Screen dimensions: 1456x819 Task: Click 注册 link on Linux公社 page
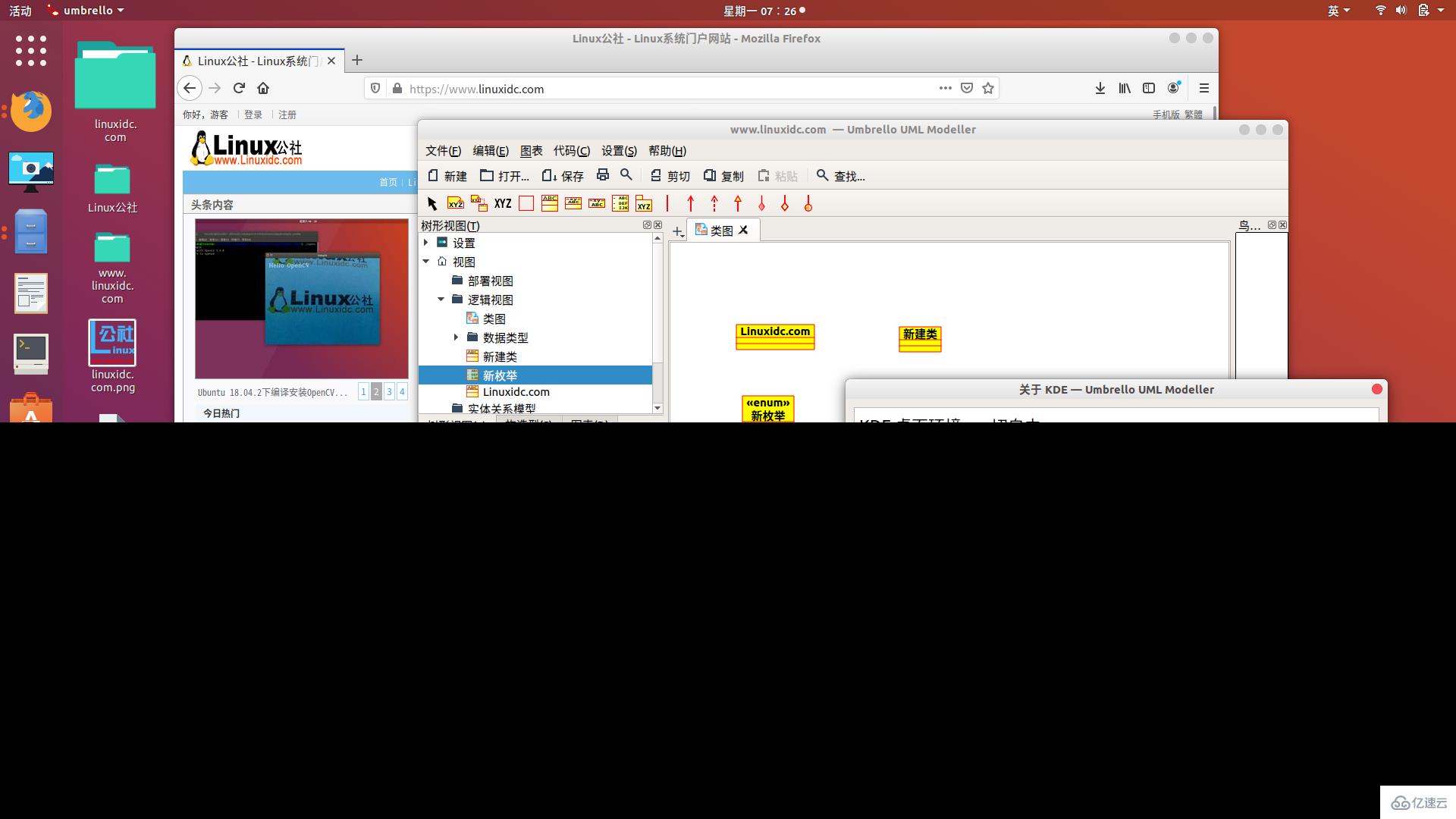click(x=287, y=115)
